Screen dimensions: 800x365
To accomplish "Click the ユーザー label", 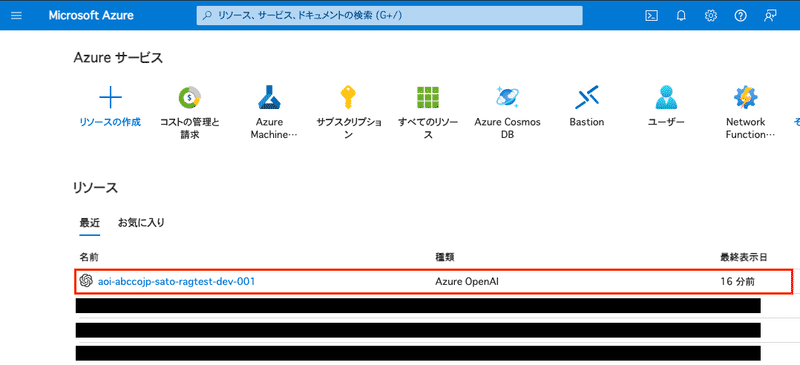I will 666,122.
